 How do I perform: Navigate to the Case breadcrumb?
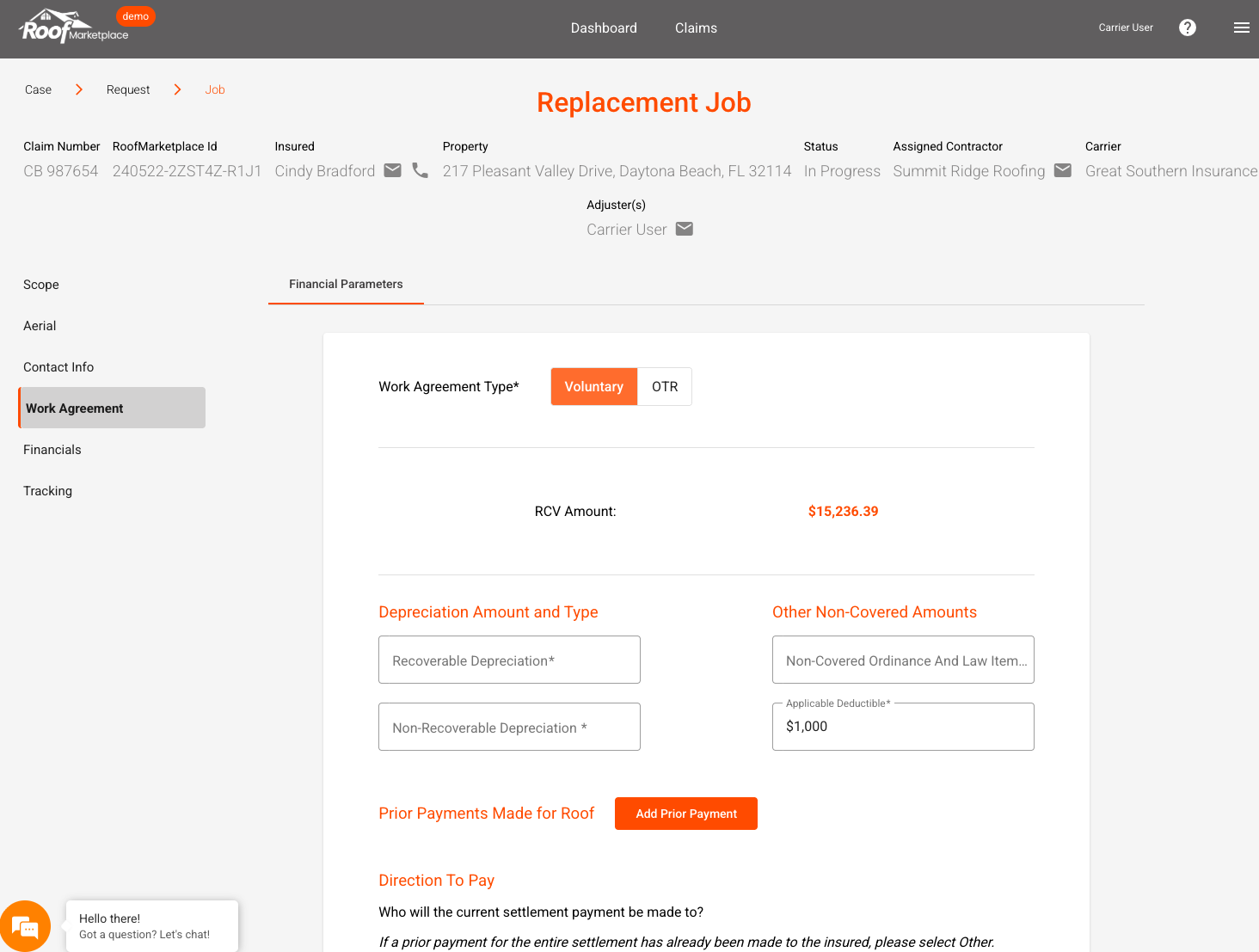point(38,89)
